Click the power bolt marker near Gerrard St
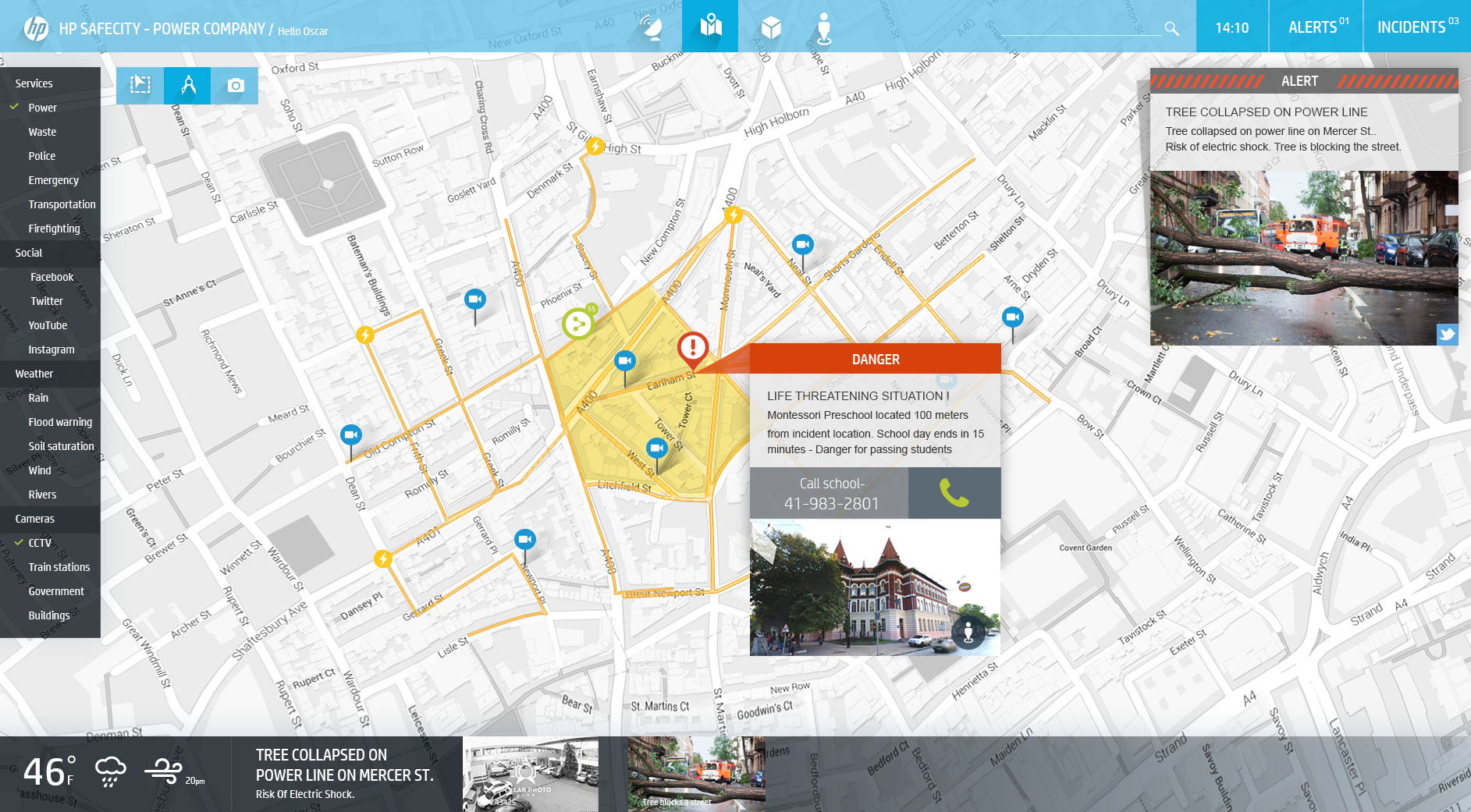 point(382,558)
